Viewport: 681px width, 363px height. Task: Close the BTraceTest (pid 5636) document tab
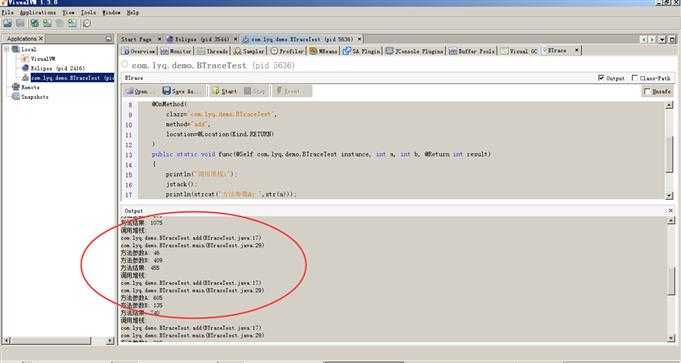pos(359,39)
